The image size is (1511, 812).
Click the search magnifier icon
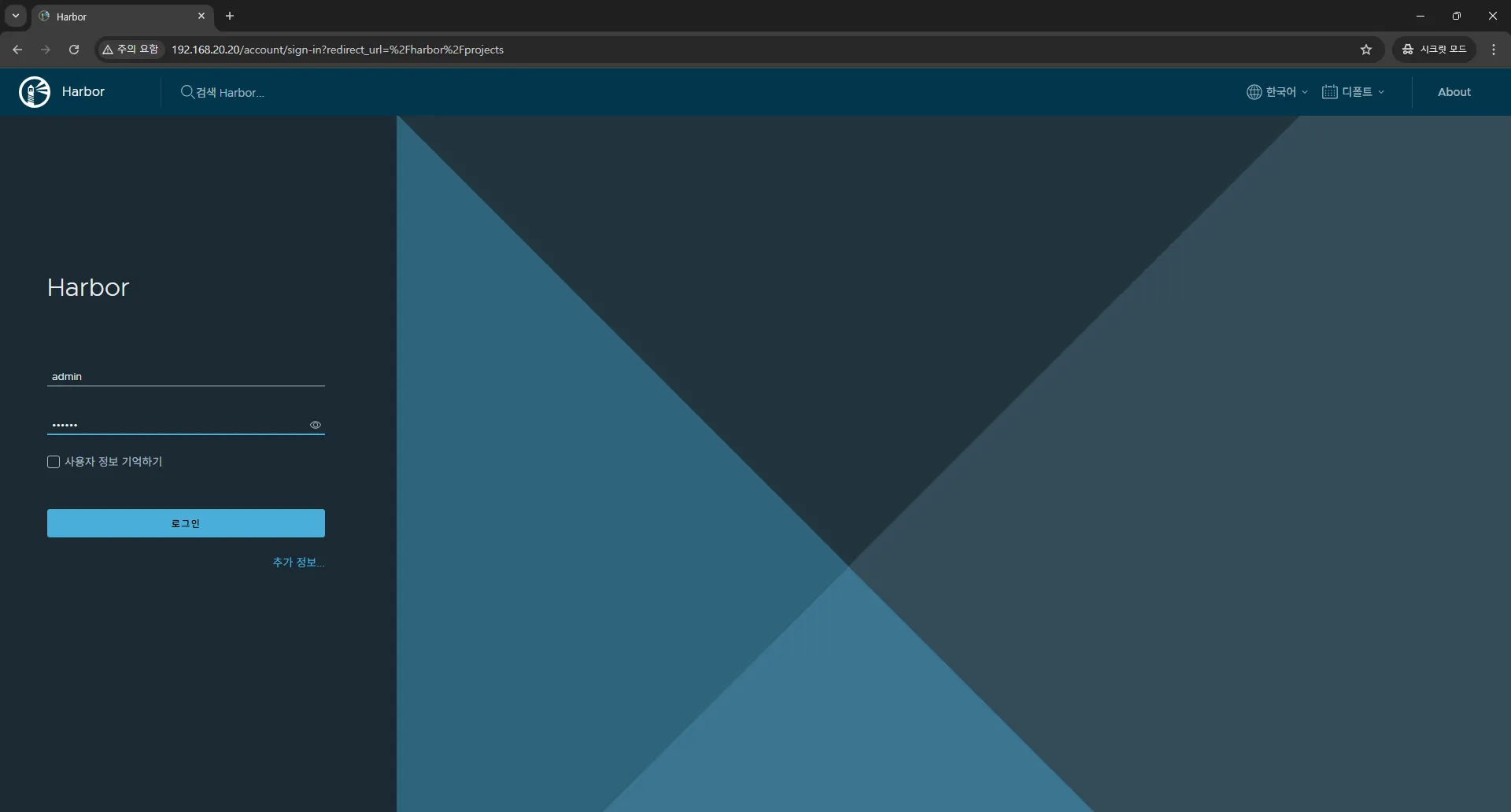pyautogui.click(x=187, y=92)
